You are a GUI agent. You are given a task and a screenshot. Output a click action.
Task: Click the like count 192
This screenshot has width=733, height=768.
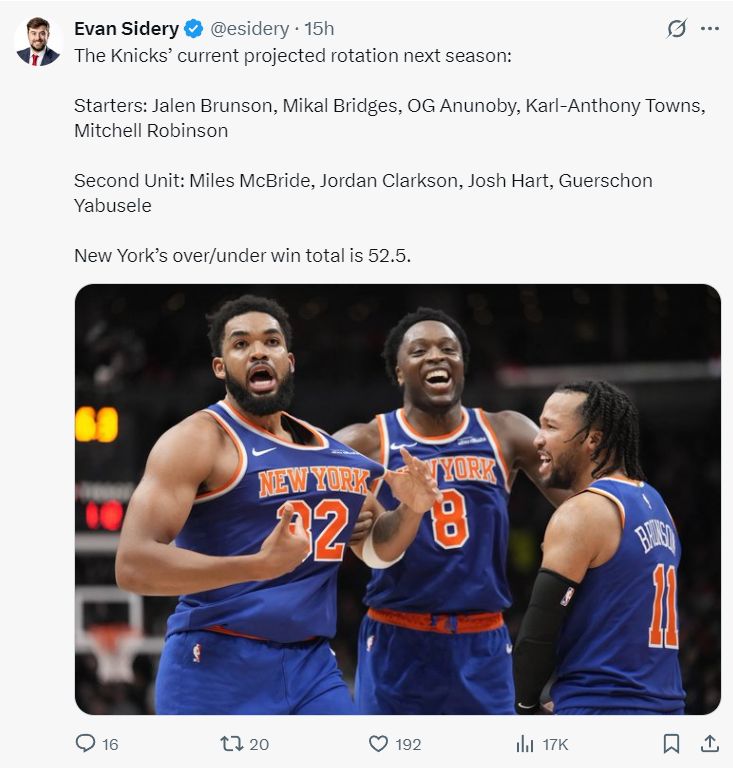[x=408, y=744]
